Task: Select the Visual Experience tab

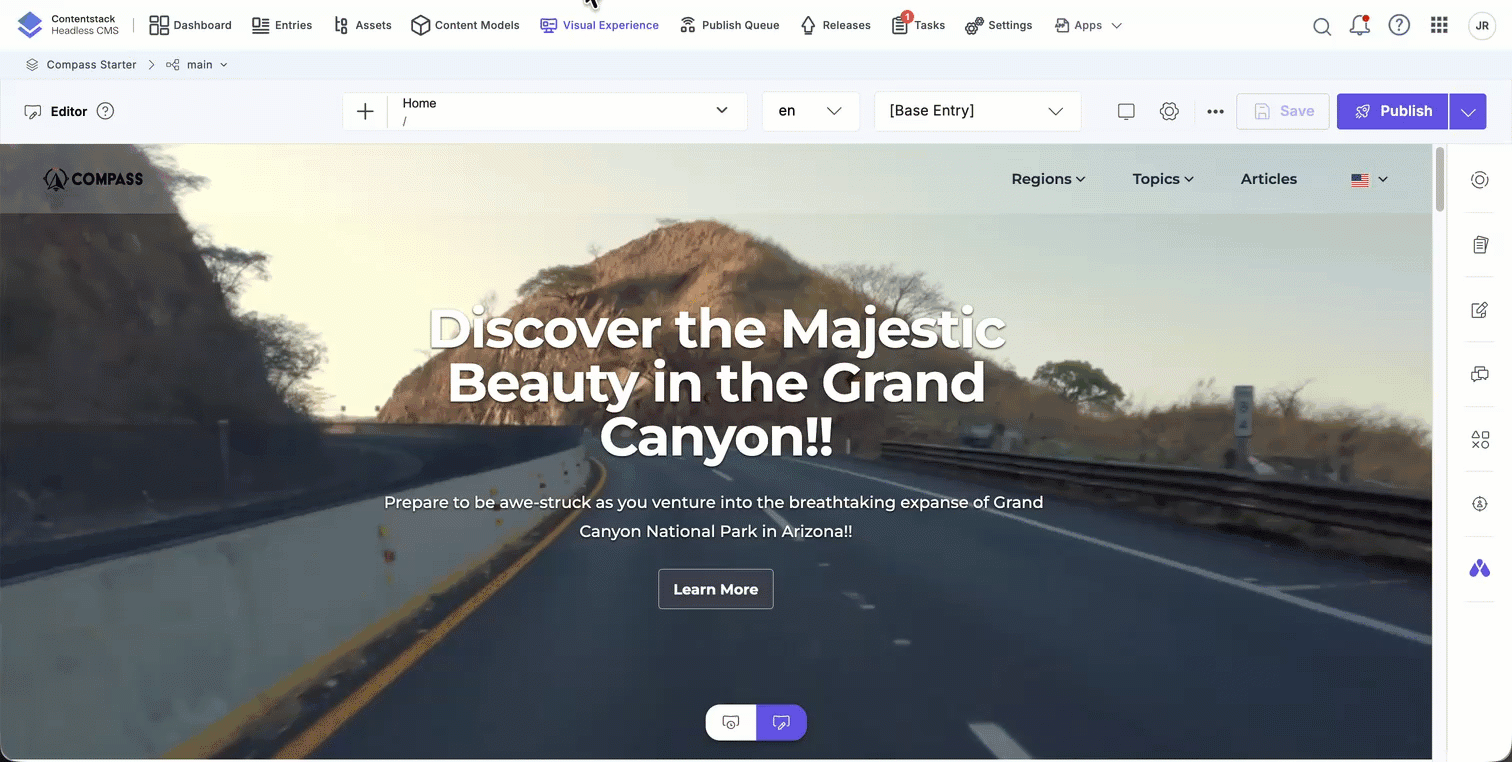Action: click(x=599, y=25)
